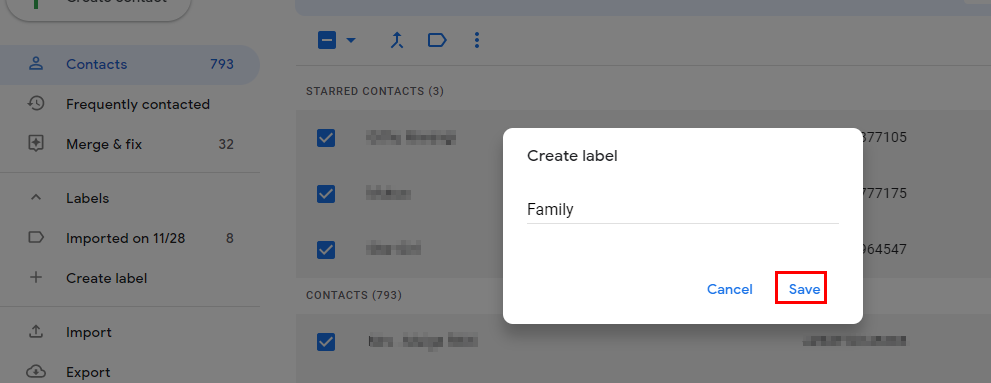Image resolution: width=991 pixels, height=383 pixels.
Task: Click the label name field containing Family
Action: click(x=683, y=210)
